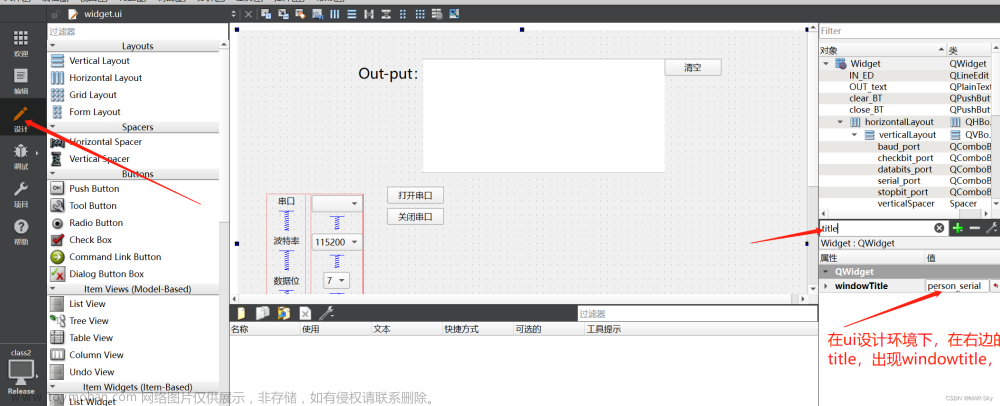Image resolution: width=1000 pixels, height=406 pixels.
Task: Expand the windowTitle property row
Action: pos(827,286)
